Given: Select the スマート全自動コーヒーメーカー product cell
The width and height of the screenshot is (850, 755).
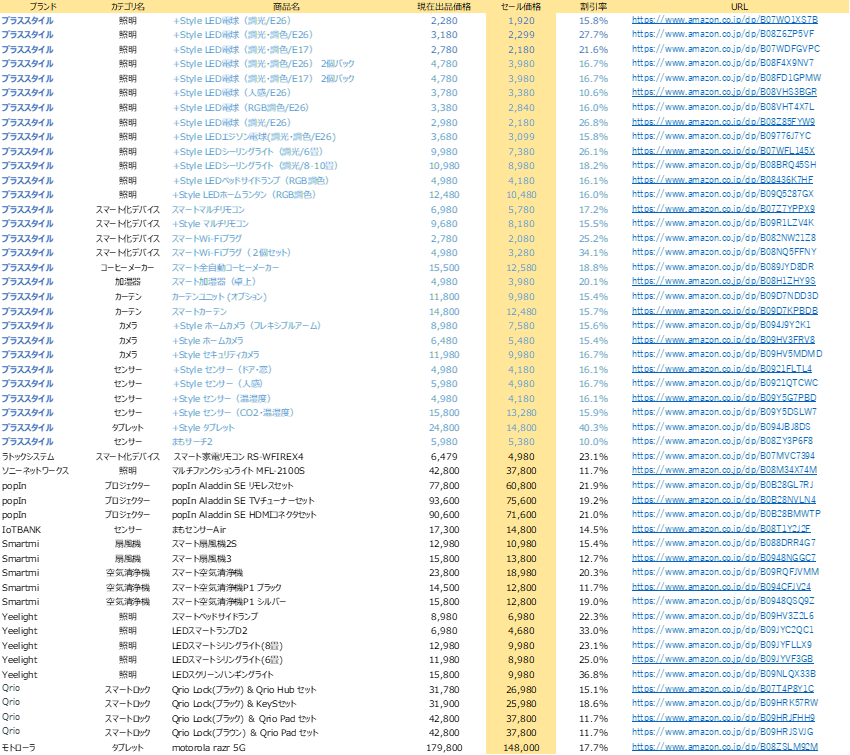Looking at the screenshot, I should pyautogui.click(x=225, y=268).
